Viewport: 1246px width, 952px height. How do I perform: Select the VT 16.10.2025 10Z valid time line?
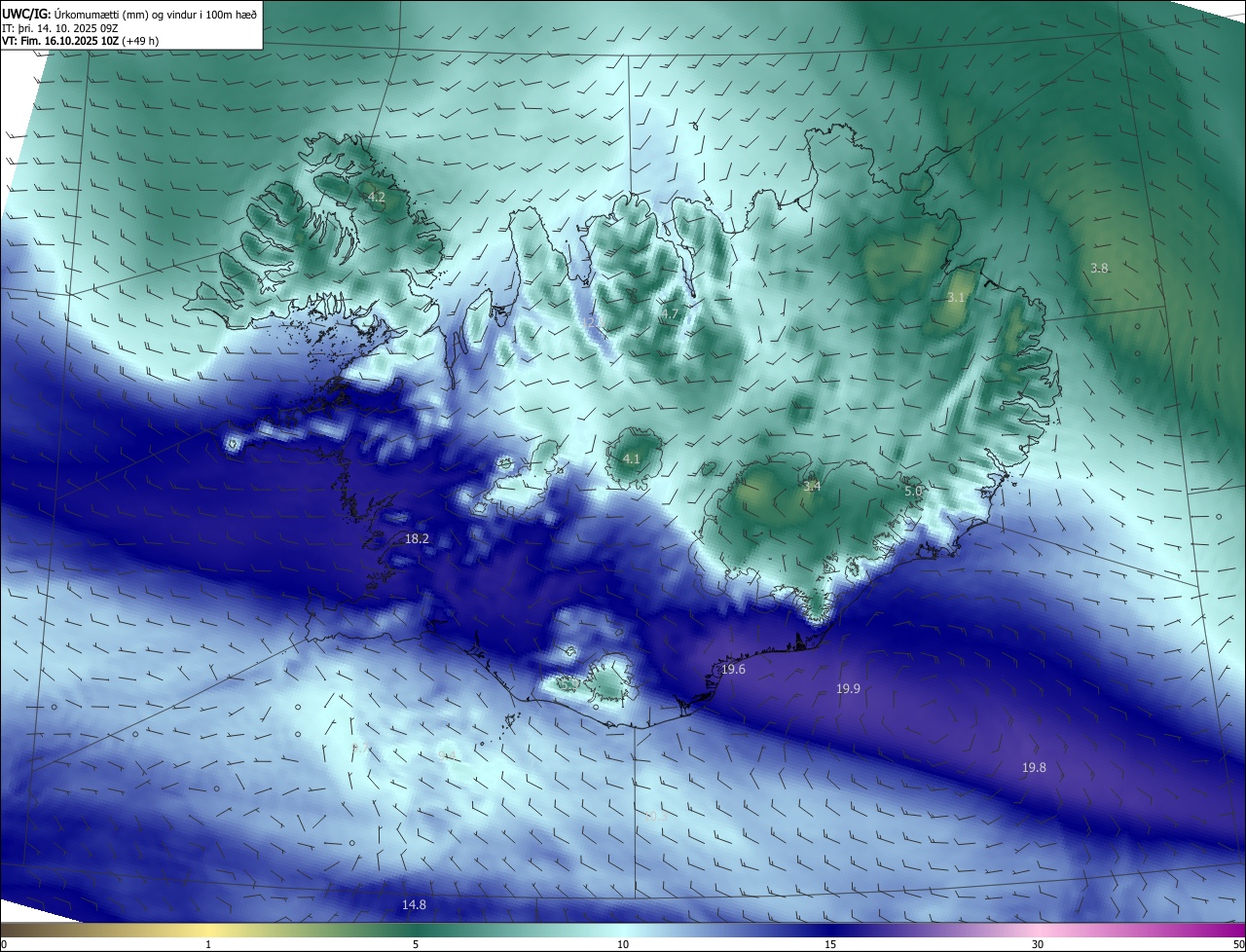(80, 41)
